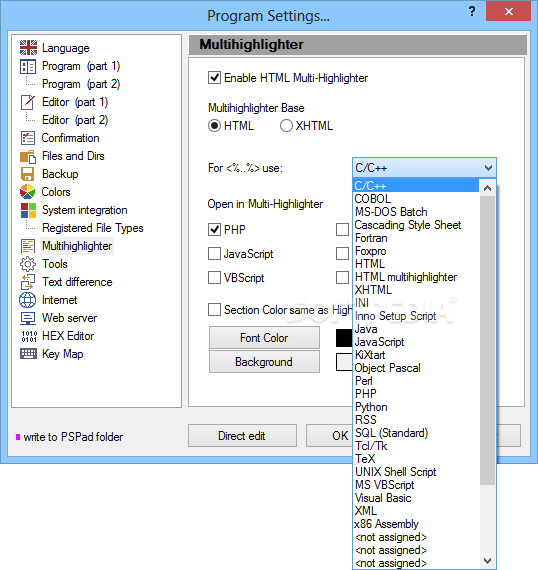
Task: Click the help question mark icon
Action: click(472, 11)
